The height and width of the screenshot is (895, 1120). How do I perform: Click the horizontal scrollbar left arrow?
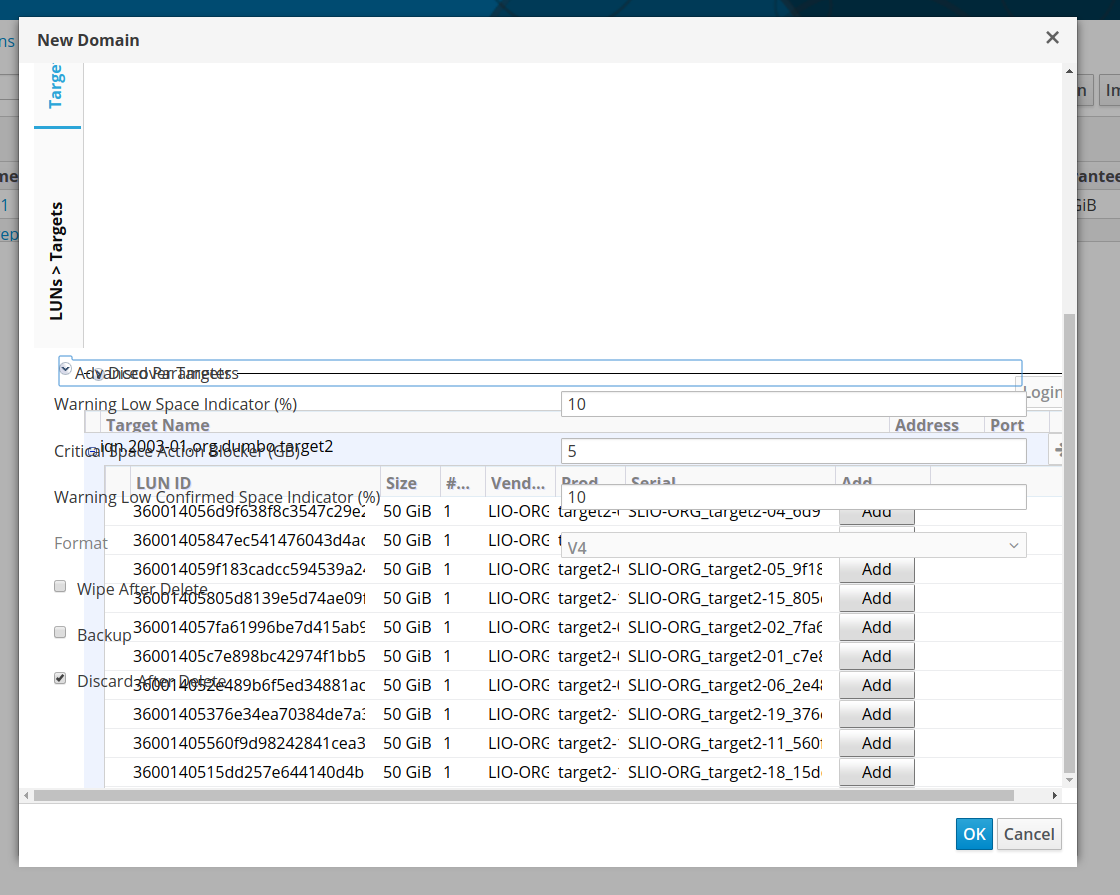[x=26, y=795]
